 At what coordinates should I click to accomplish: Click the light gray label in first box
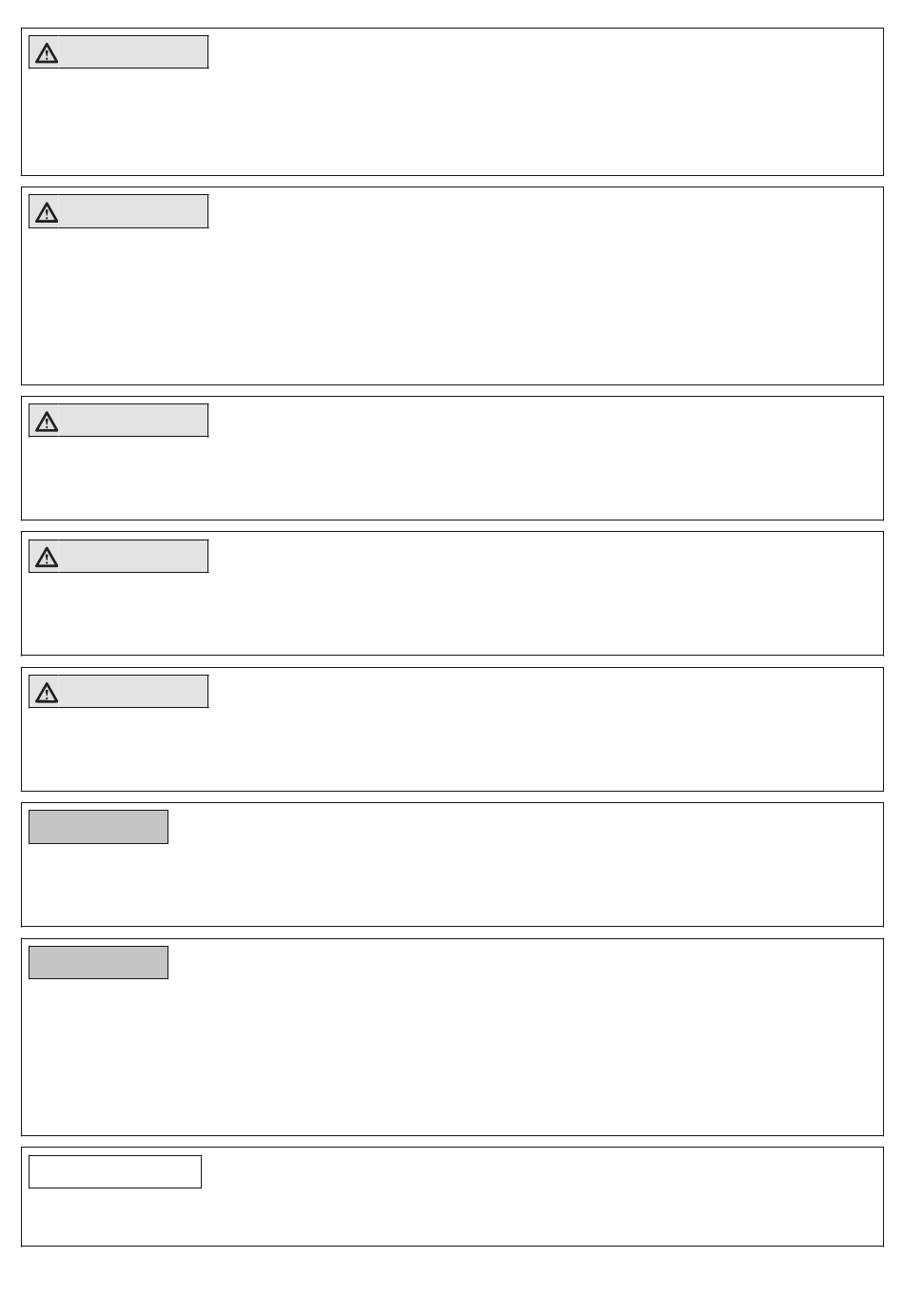pos(118,52)
